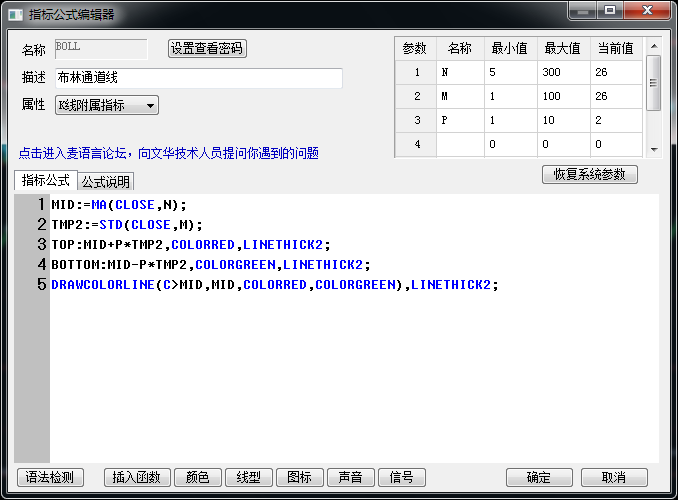Click the 颜色 color button
Viewport: 678px width, 500px height.
click(x=198, y=477)
